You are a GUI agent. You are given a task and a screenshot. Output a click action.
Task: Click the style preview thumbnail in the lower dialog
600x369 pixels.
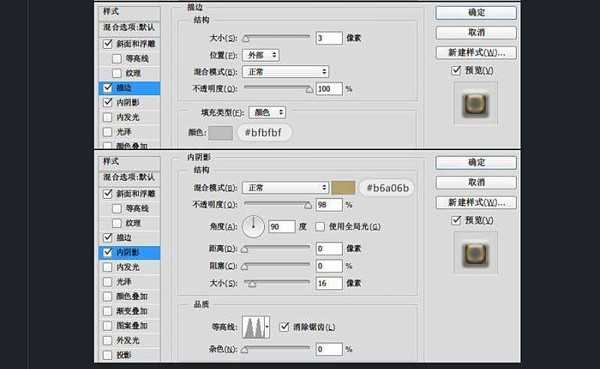tap(476, 254)
